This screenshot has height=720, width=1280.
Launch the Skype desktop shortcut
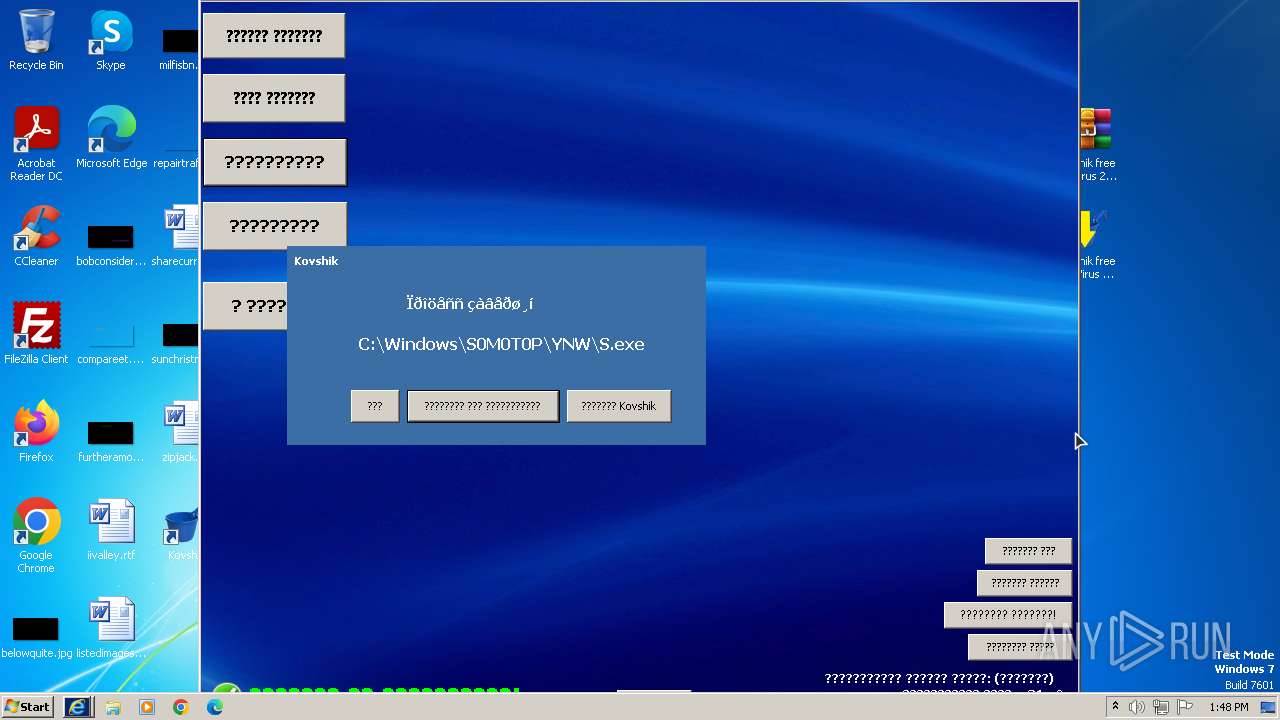coord(111,40)
